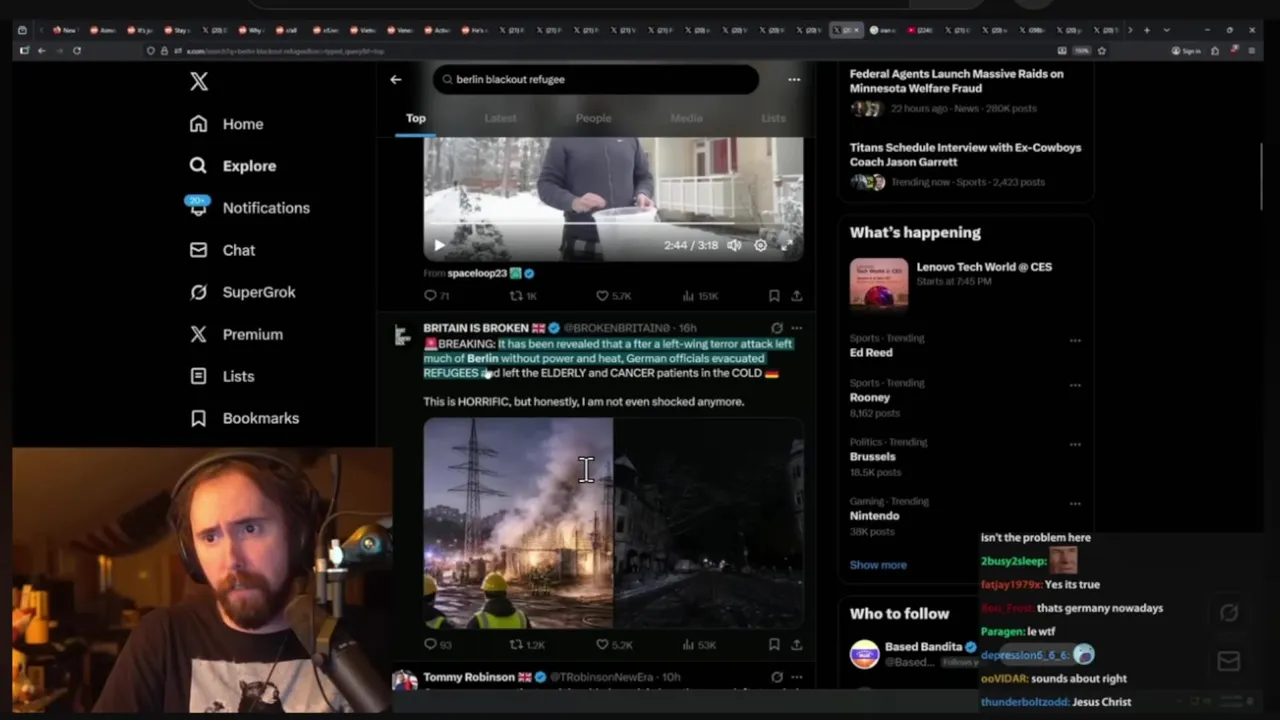Open more options on Tommy Robinson post
Image resolution: width=1280 pixels, height=720 pixels.
pos(797,677)
